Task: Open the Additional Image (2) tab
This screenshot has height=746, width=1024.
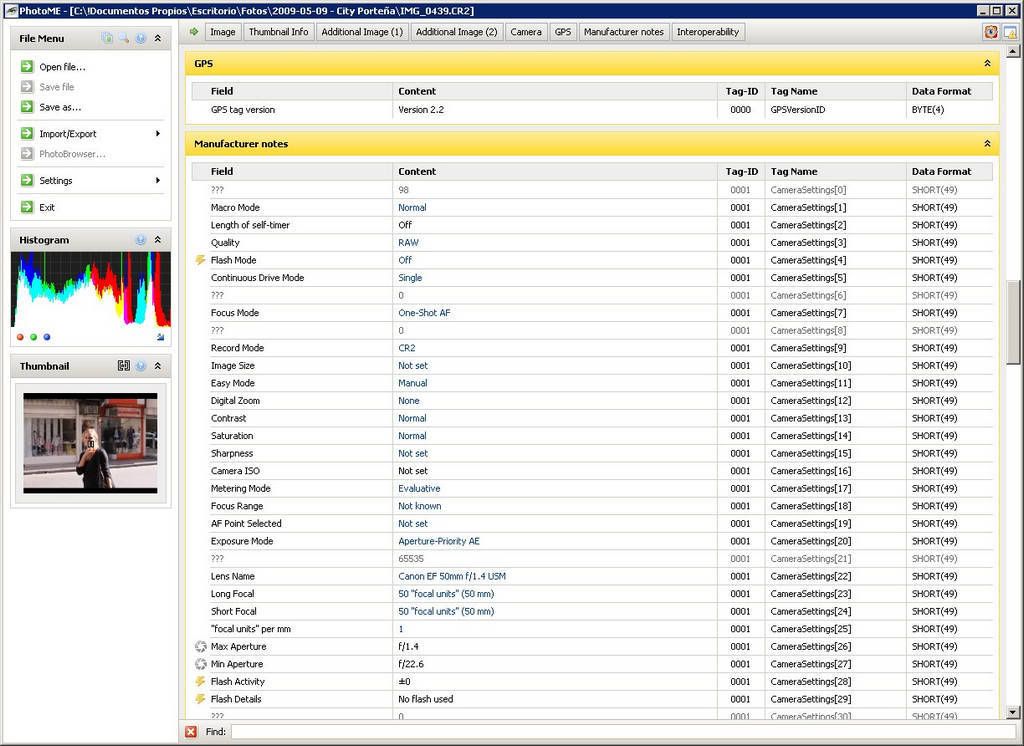Action: pyautogui.click(x=456, y=32)
